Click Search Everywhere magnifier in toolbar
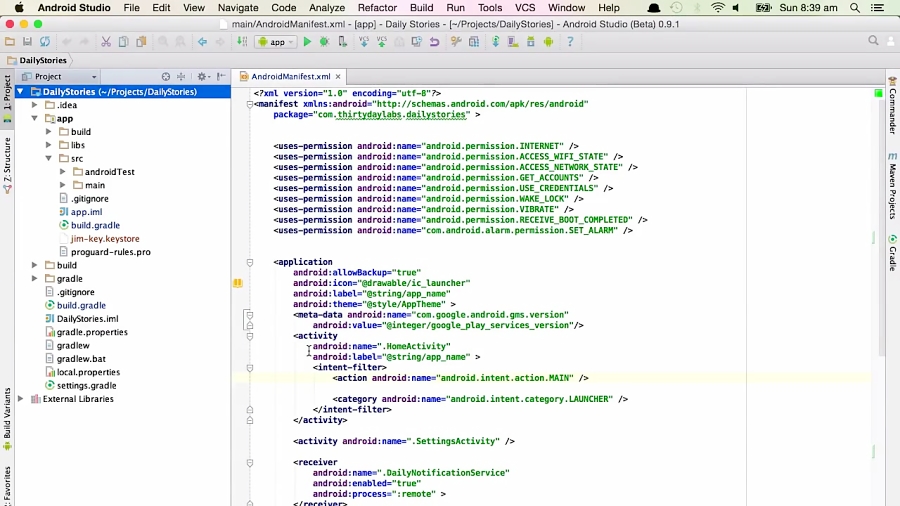The image size is (900, 506). [873, 41]
